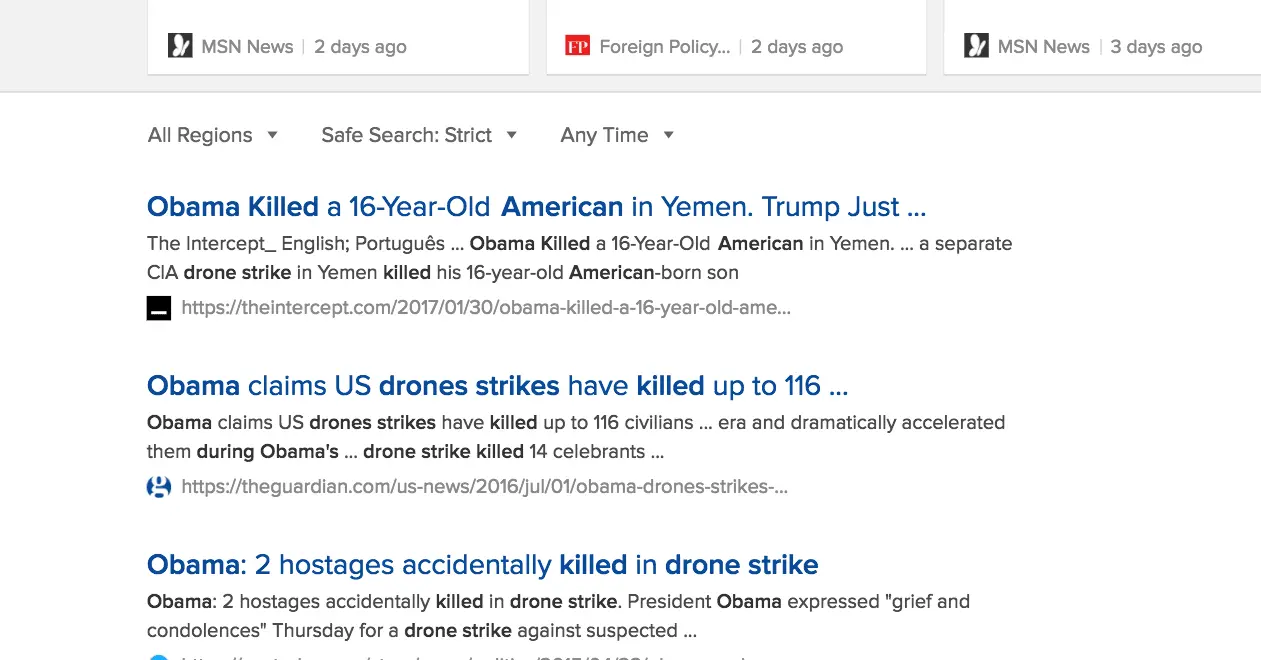Image resolution: width=1261 pixels, height=660 pixels.
Task: Open 'Obama claims US drones strikes' result title
Action: click(497, 386)
